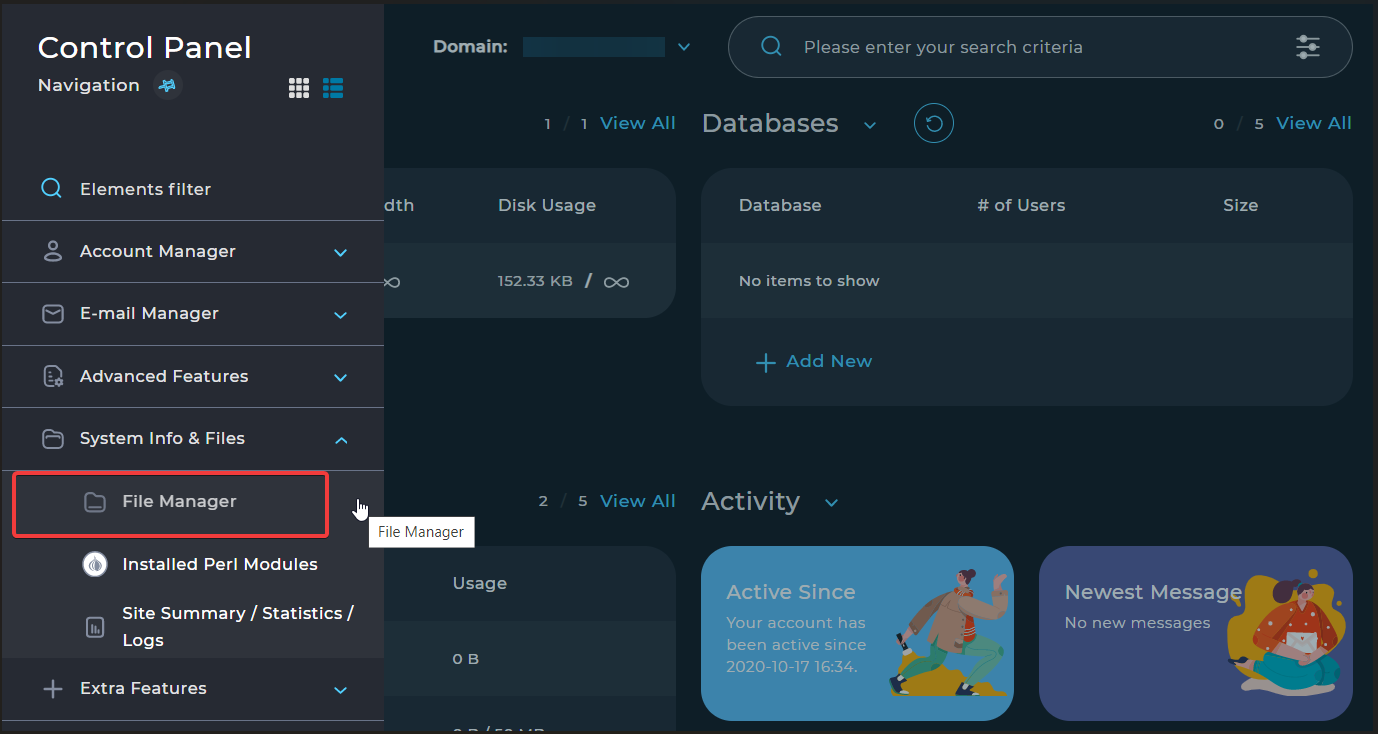
Task: Click the Site Summary statistics icon
Action: pos(94,627)
